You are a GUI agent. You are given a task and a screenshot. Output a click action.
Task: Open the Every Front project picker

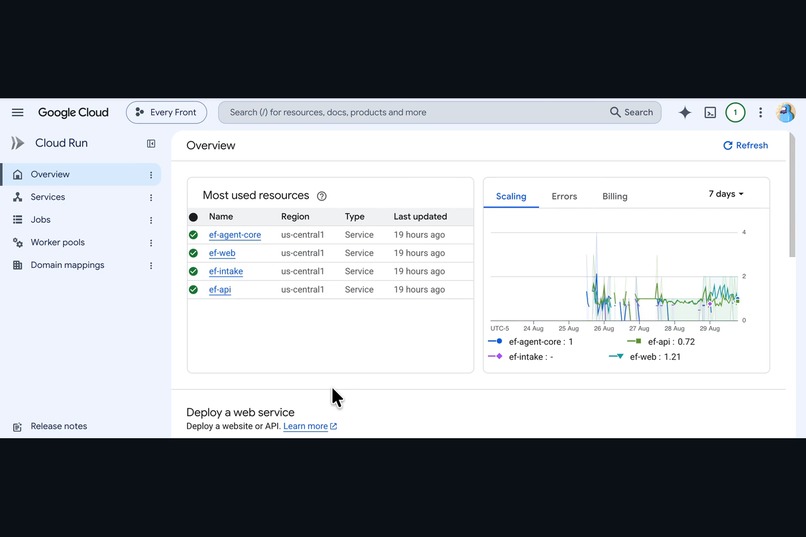click(166, 112)
